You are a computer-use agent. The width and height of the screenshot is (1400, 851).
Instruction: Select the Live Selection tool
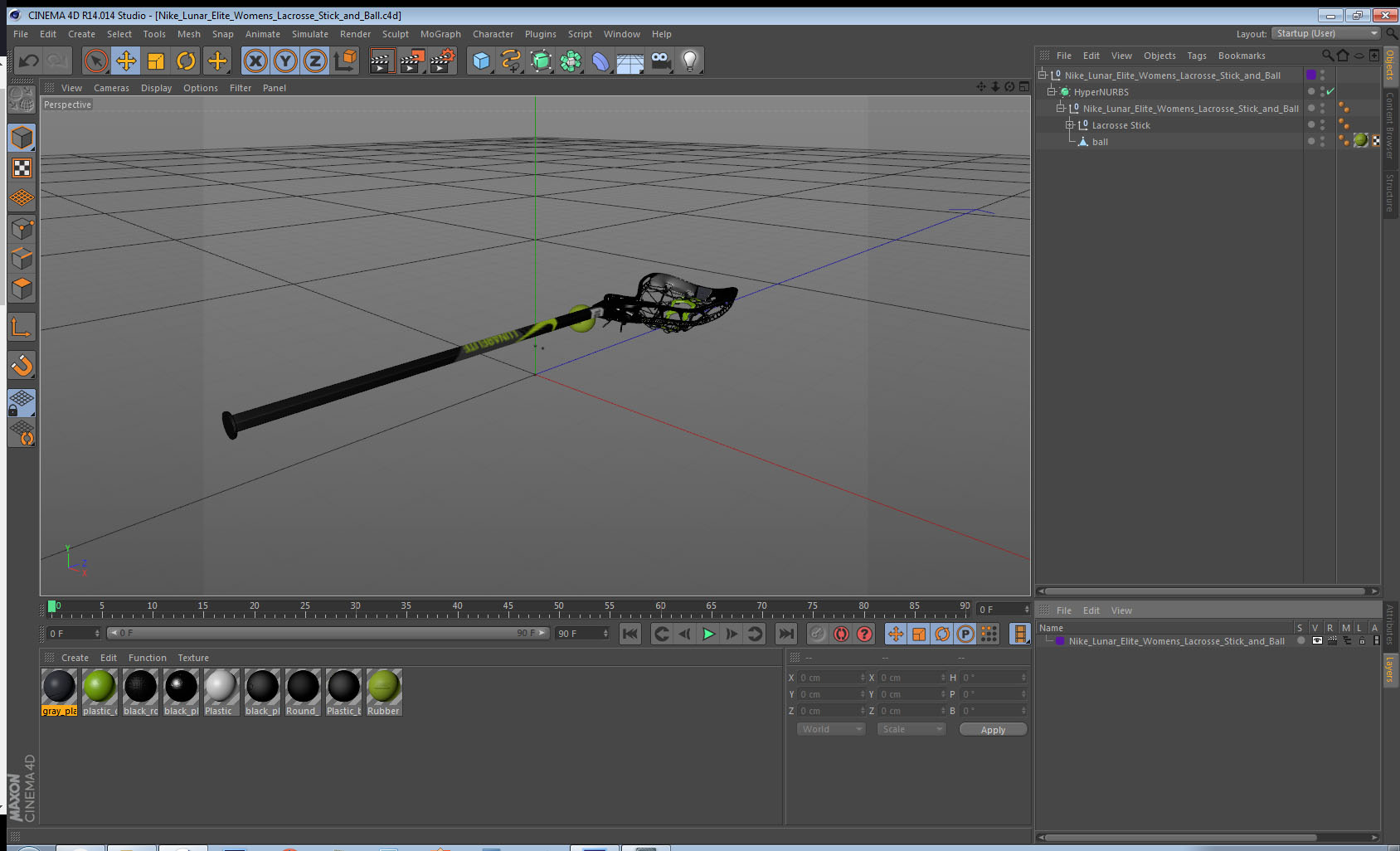pyautogui.click(x=96, y=61)
